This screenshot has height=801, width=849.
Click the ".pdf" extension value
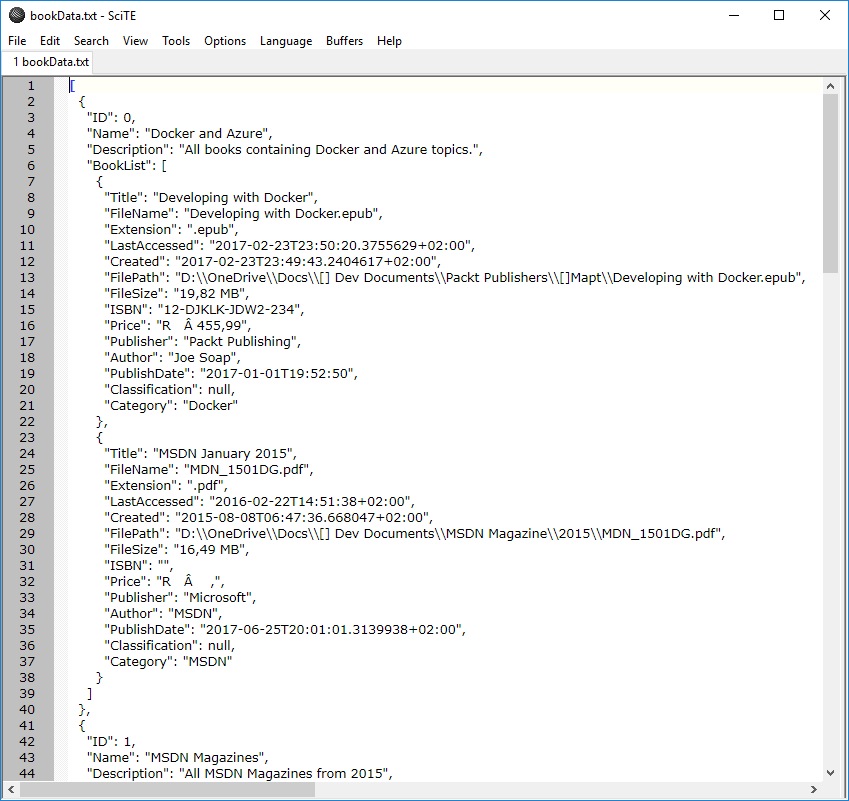(x=205, y=486)
